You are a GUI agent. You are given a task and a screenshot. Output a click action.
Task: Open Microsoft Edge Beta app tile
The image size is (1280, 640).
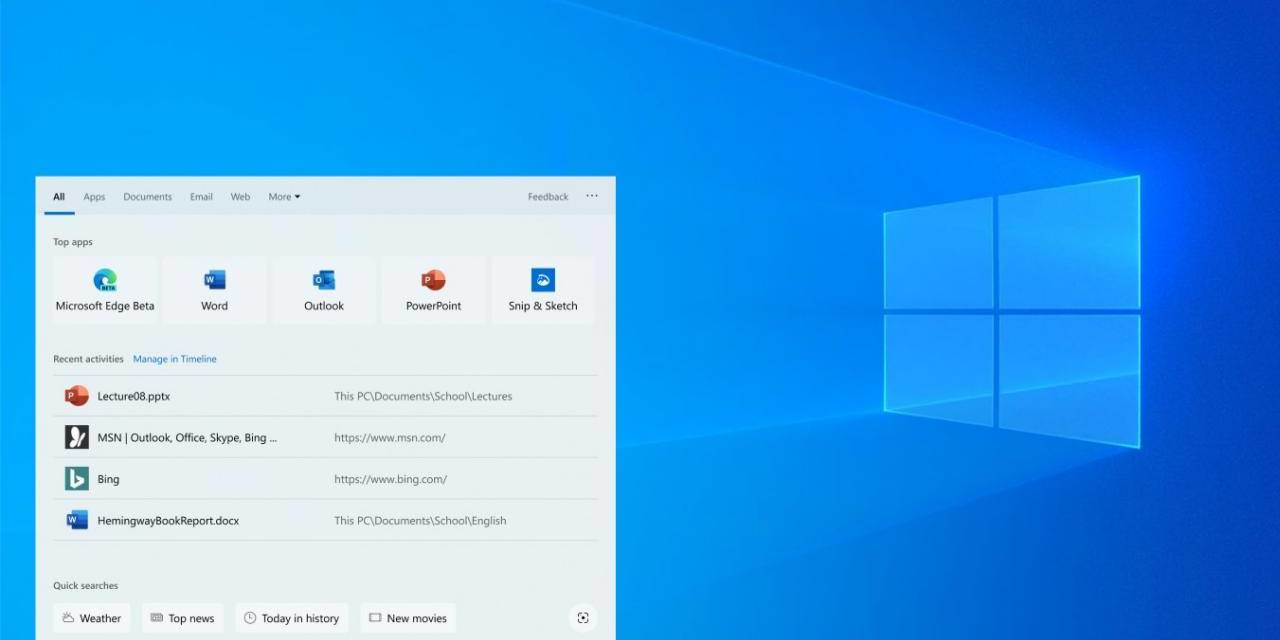click(x=105, y=290)
